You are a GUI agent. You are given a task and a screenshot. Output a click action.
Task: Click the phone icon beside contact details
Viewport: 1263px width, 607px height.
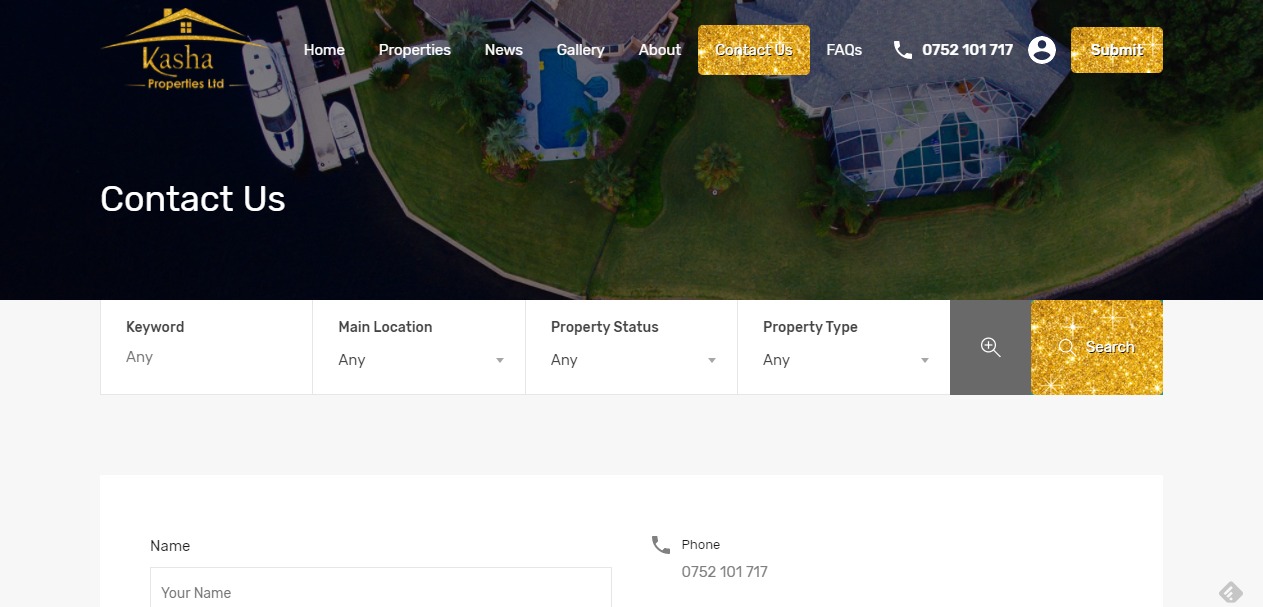pyautogui.click(x=661, y=545)
